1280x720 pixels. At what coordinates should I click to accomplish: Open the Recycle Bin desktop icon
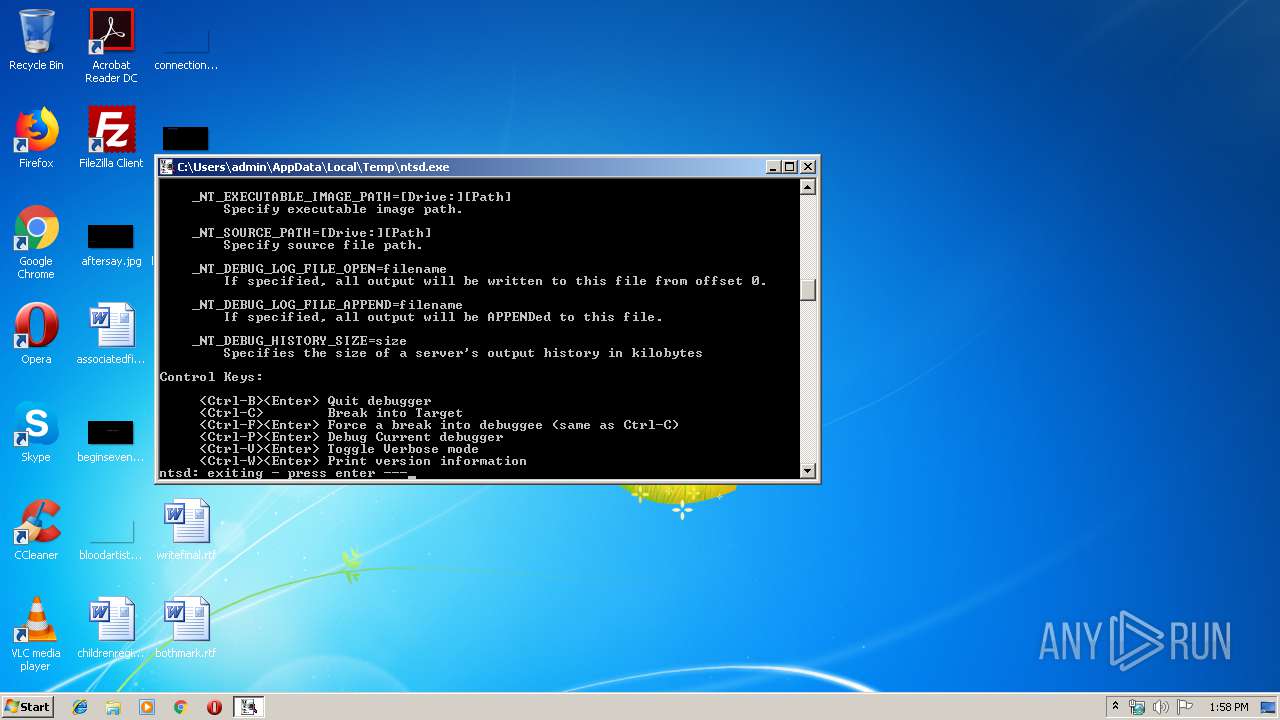coord(36,40)
